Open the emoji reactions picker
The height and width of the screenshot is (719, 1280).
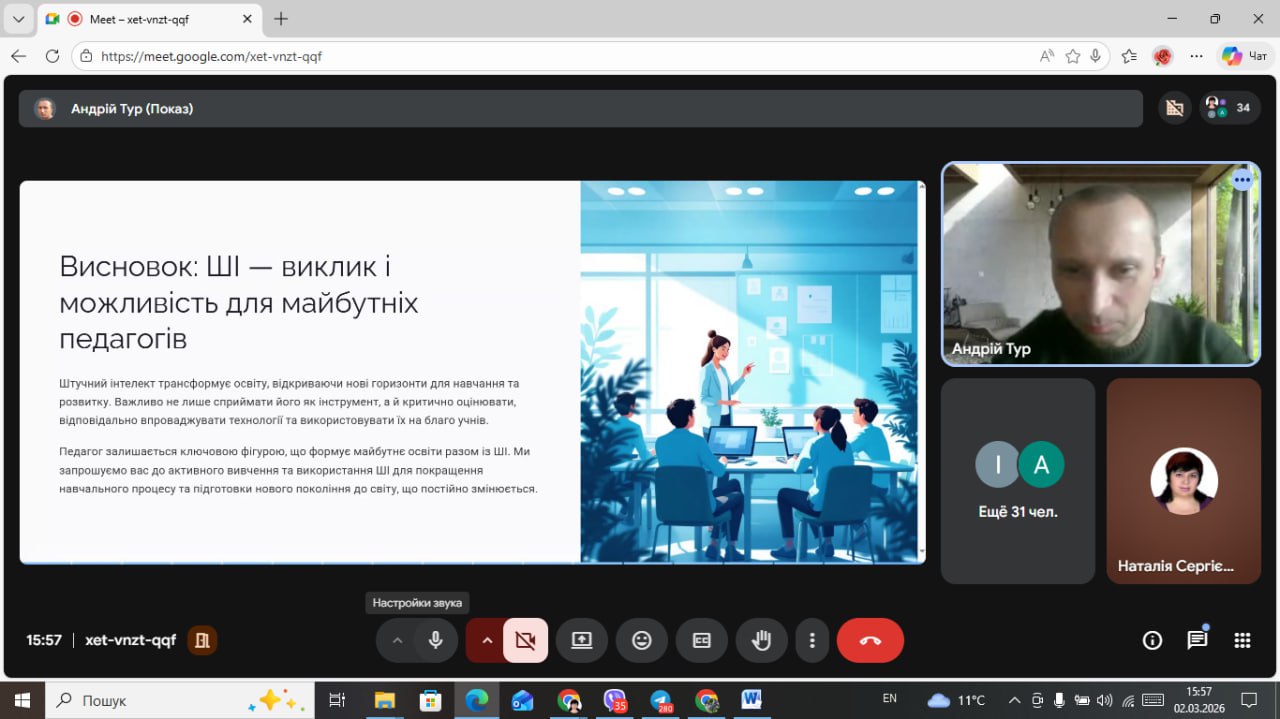click(x=642, y=641)
